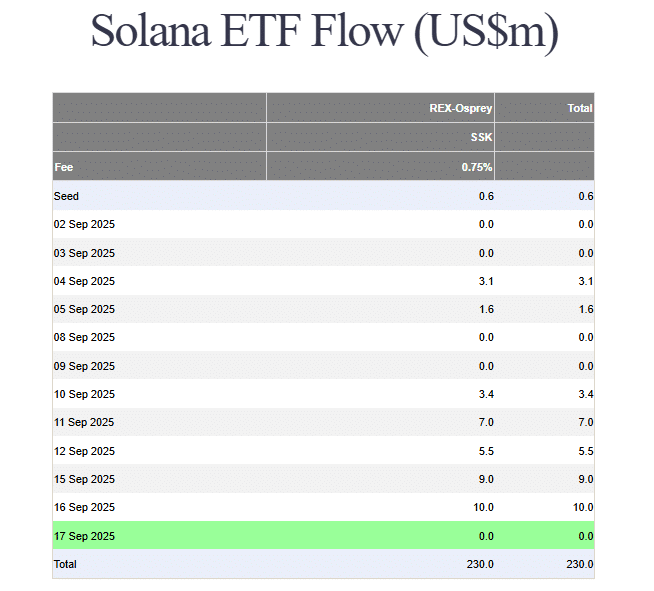Click the Total column header

pyautogui.click(x=579, y=108)
